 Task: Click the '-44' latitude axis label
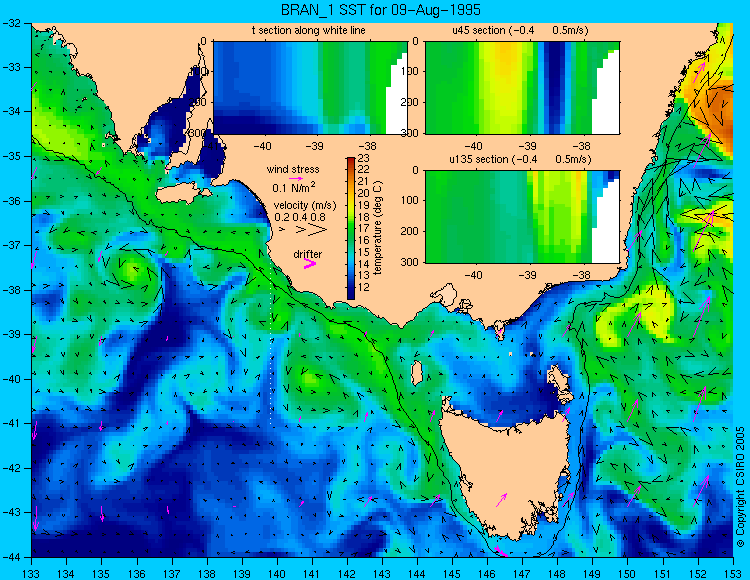pyautogui.click(x=11, y=557)
